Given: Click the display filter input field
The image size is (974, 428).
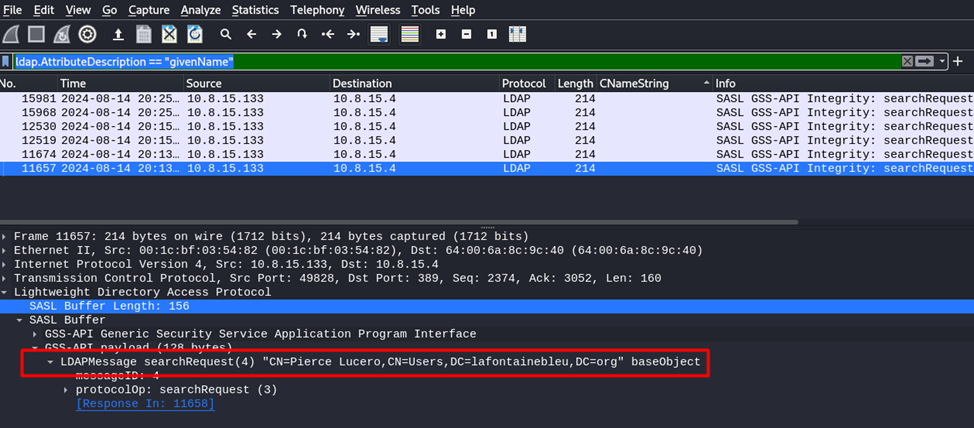Looking at the screenshot, I should point(457,61).
